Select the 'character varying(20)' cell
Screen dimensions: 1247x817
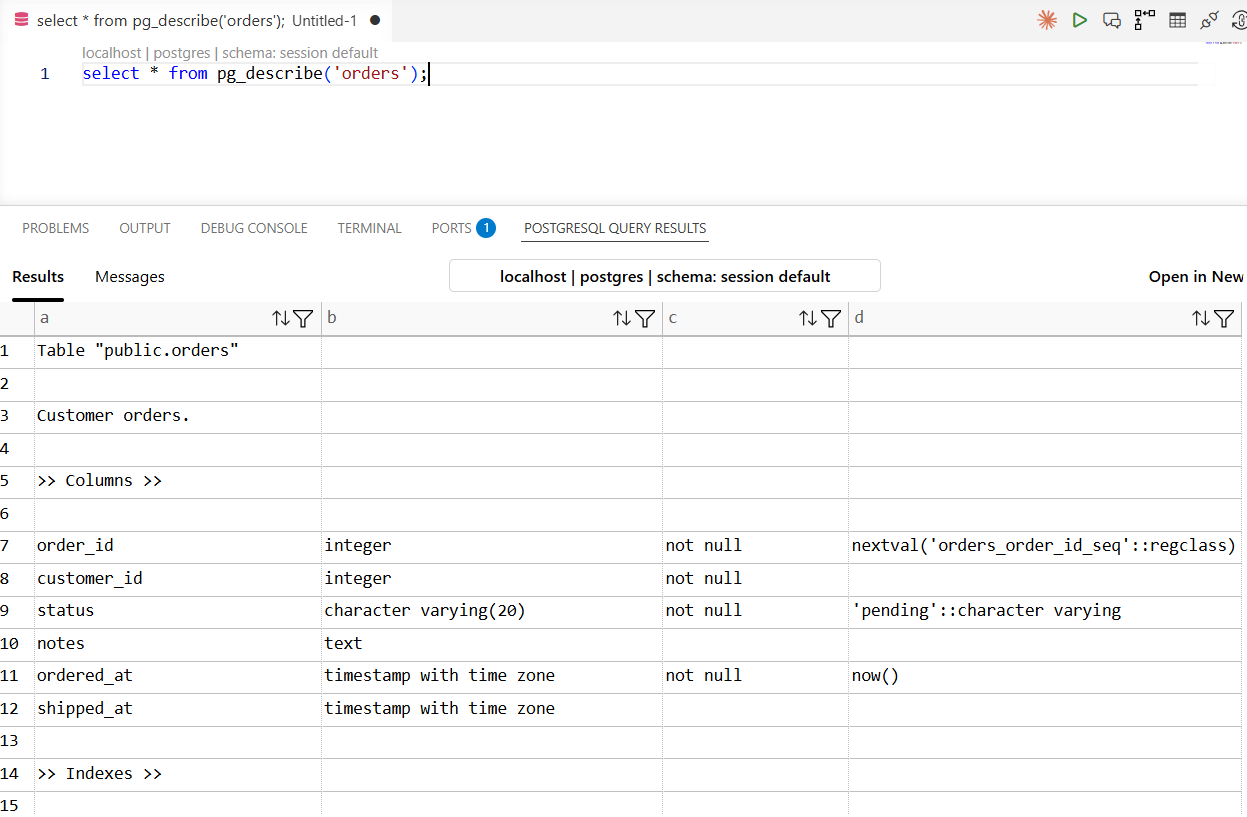pyautogui.click(x=492, y=611)
